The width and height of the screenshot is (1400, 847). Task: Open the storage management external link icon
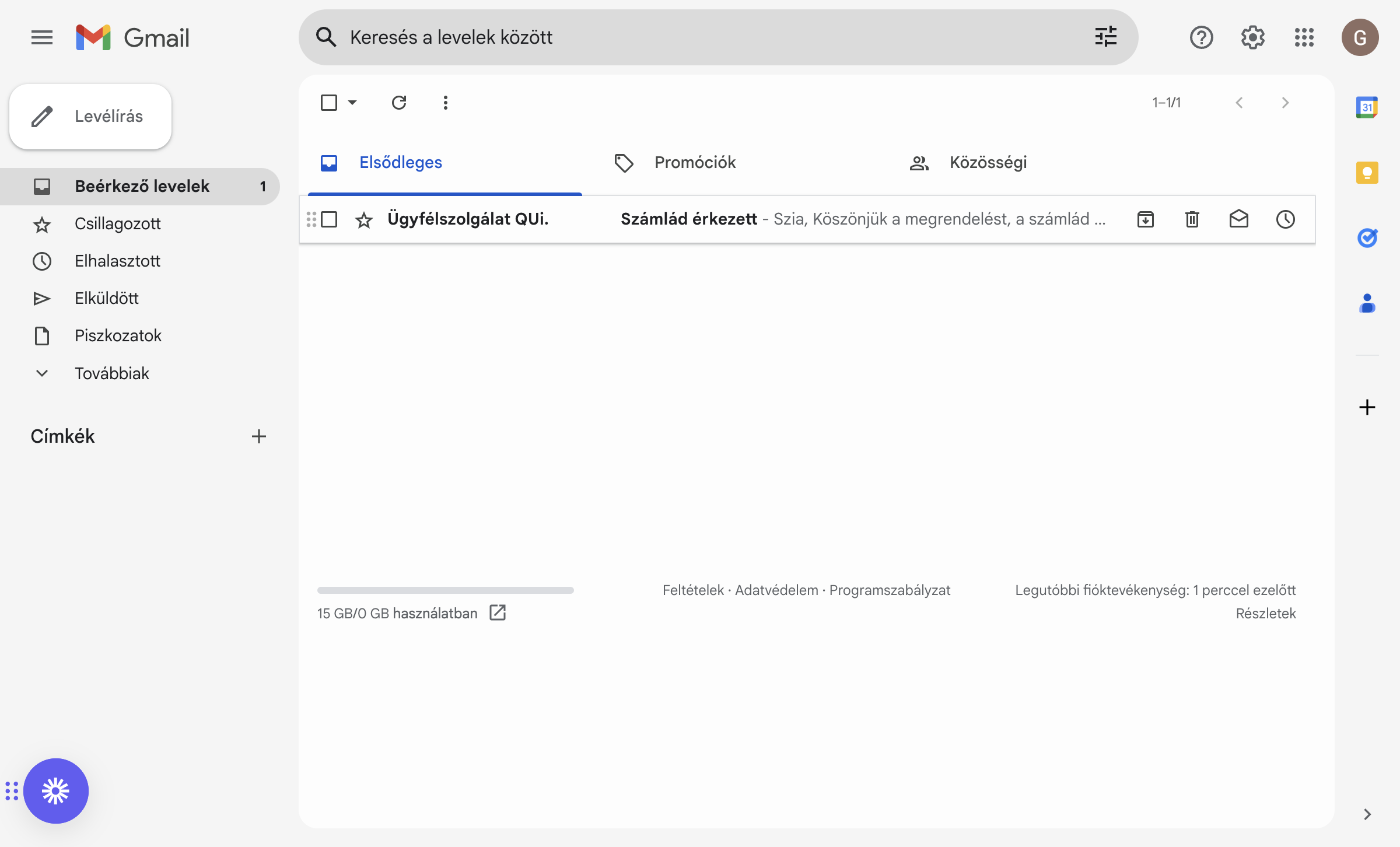(x=498, y=612)
